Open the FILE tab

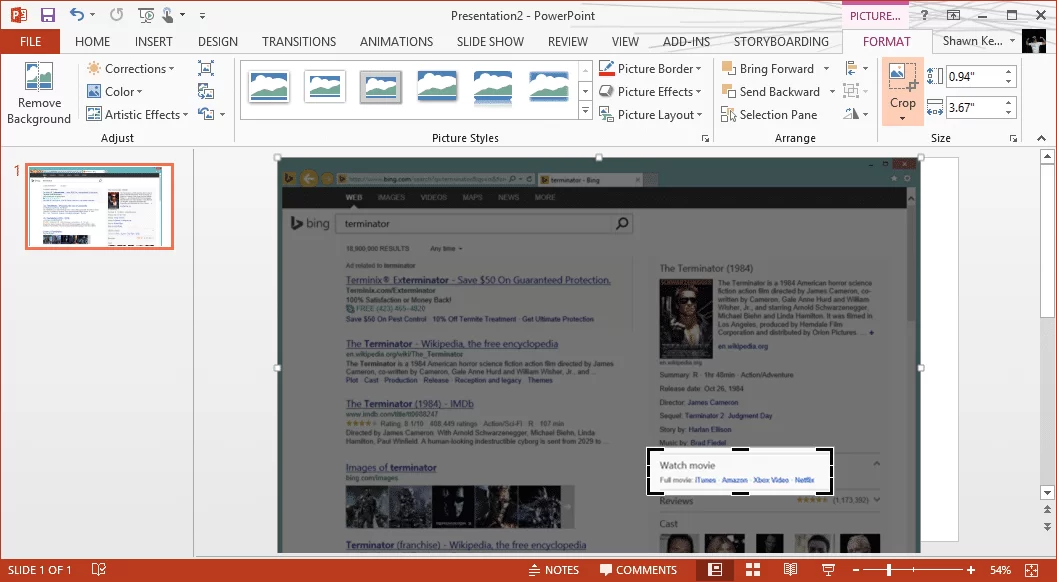click(30, 42)
